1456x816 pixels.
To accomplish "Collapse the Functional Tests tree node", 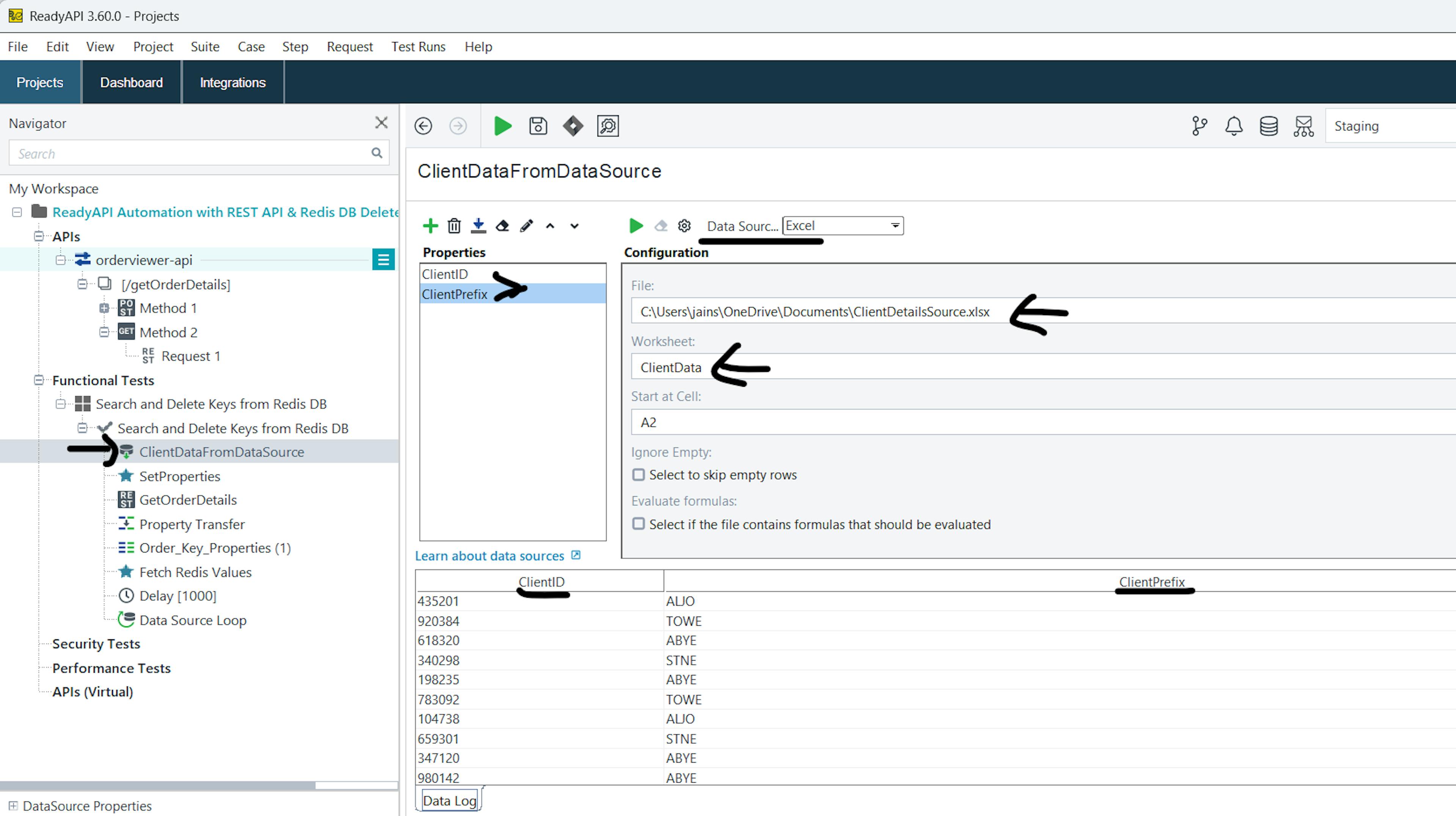I will 39,380.
